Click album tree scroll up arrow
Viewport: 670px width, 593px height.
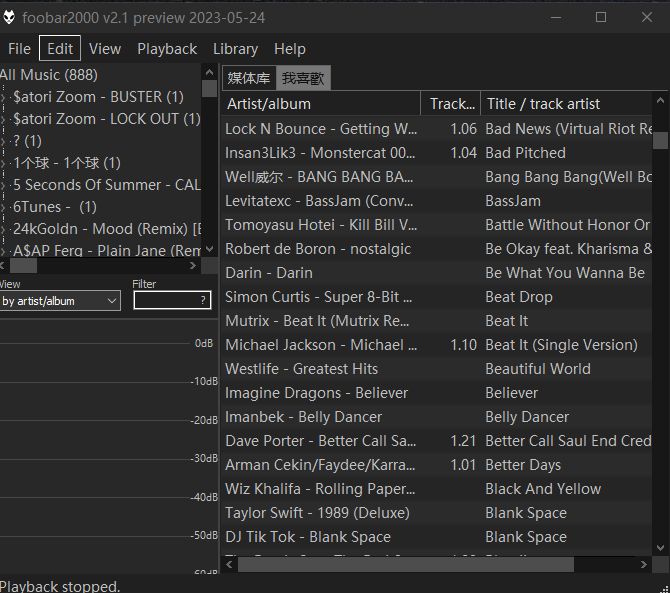click(x=209, y=72)
